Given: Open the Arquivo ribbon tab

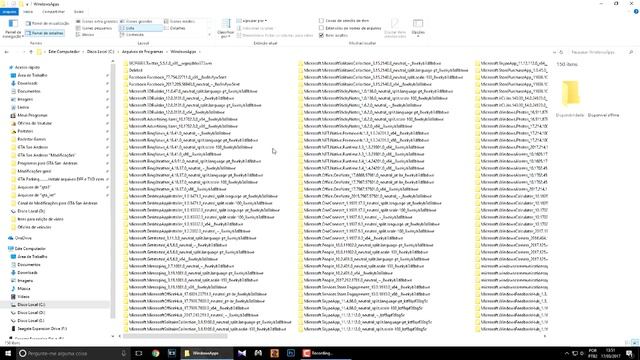Looking at the screenshot, I should (9, 12).
